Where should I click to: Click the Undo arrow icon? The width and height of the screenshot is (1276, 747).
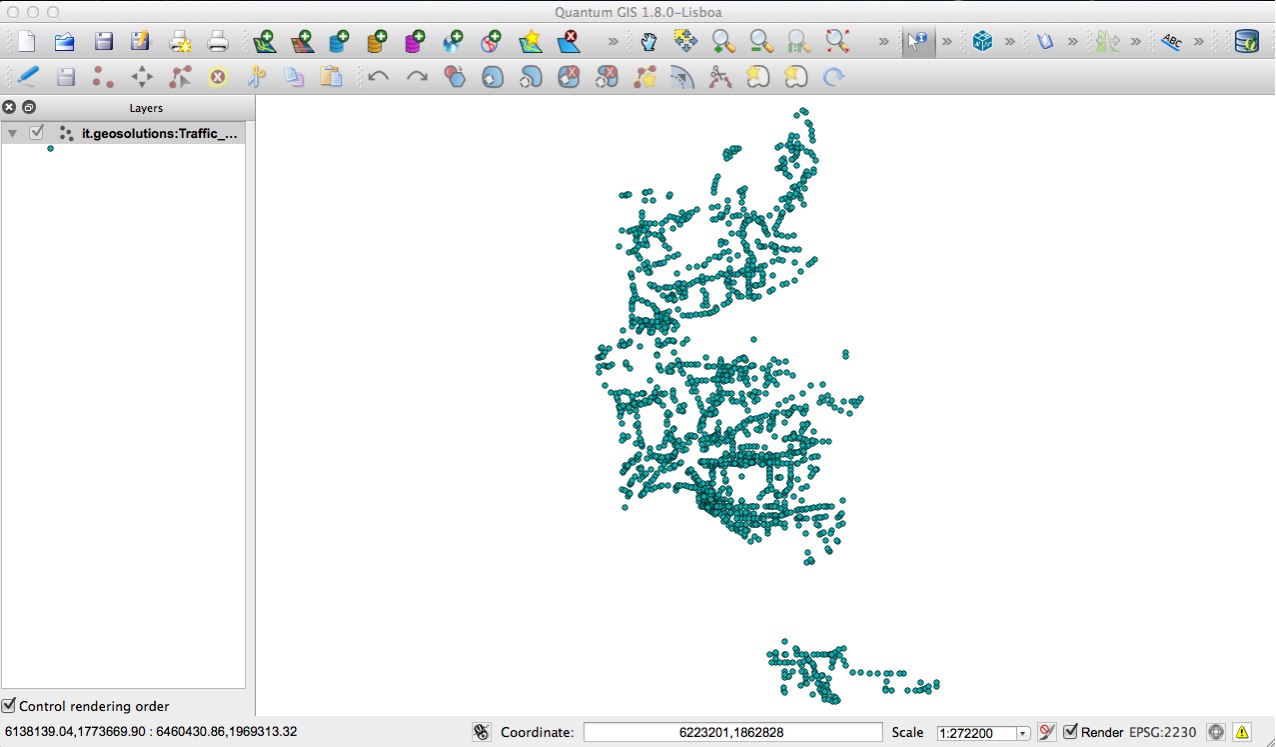pos(378,76)
